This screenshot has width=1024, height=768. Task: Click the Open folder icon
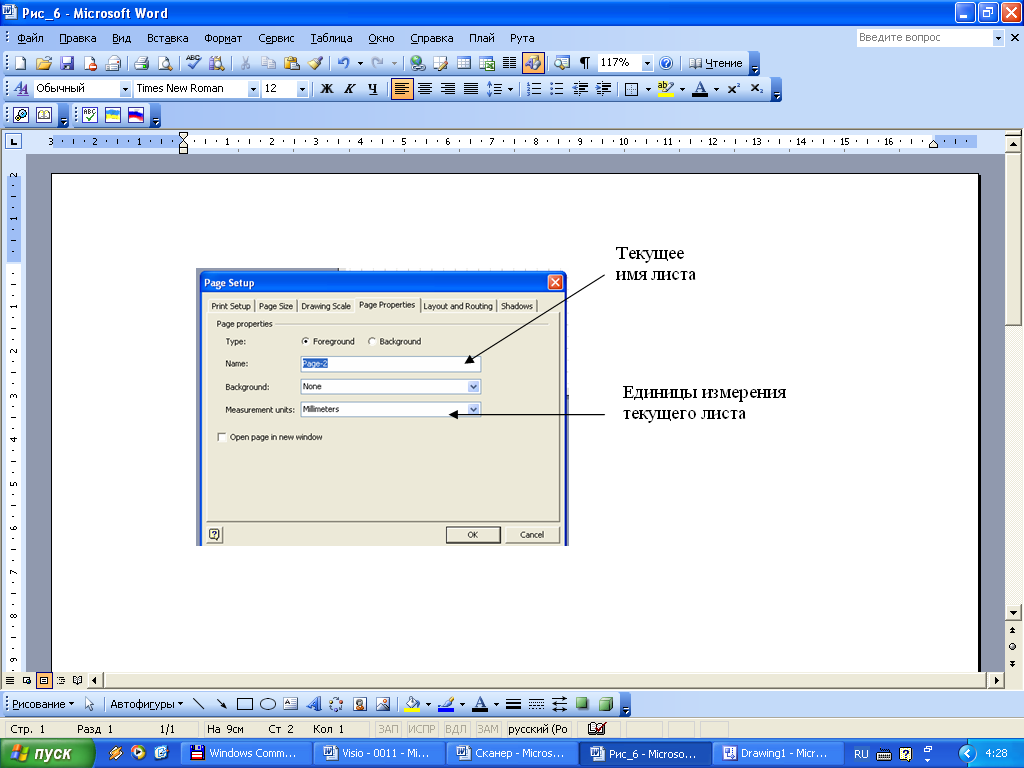tap(44, 63)
